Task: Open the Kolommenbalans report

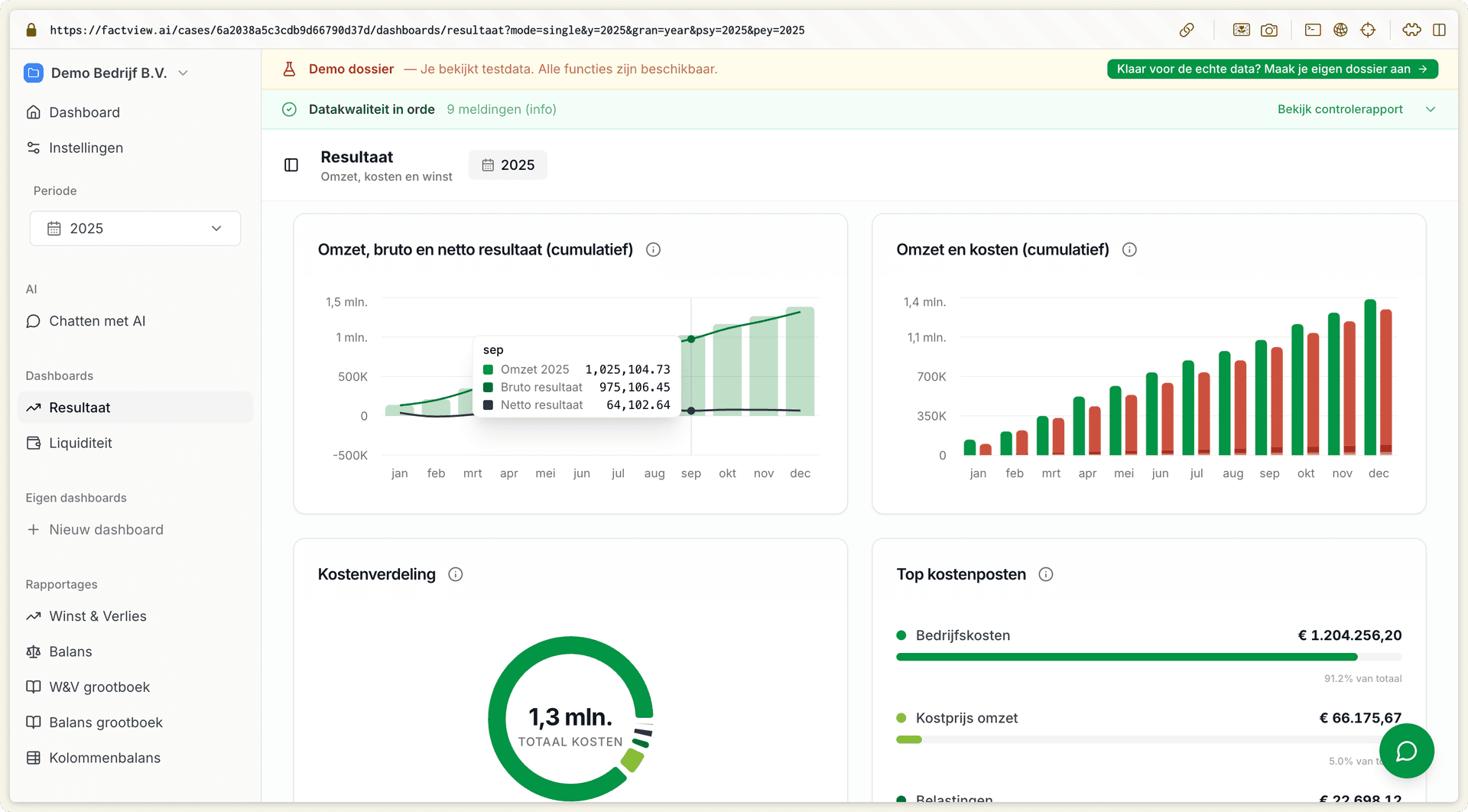Action: pos(135,758)
